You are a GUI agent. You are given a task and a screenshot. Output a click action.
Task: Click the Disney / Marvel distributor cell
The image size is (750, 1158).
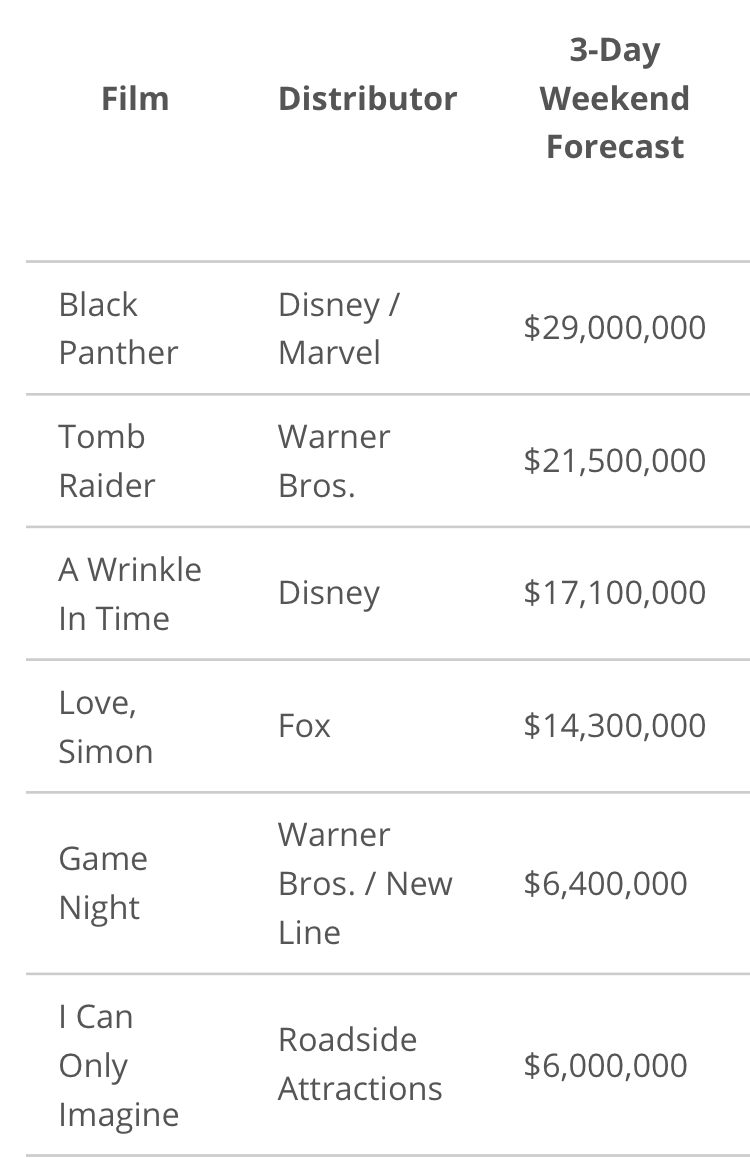click(x=338, y=328)
